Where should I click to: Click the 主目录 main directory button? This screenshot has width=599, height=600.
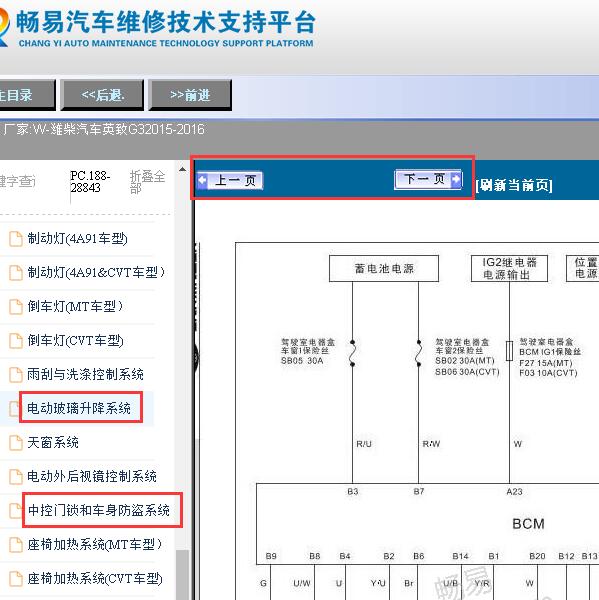tap(26, 95)
